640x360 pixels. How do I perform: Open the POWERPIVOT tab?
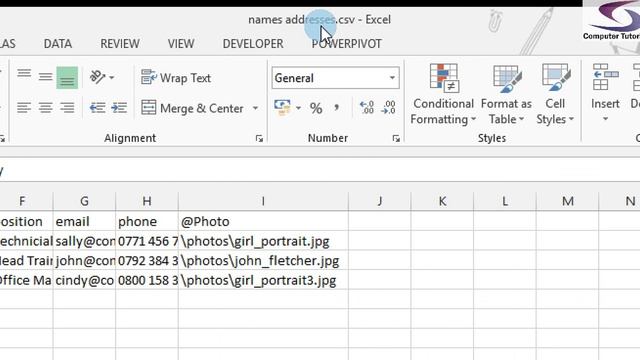[x=347, y=44]
